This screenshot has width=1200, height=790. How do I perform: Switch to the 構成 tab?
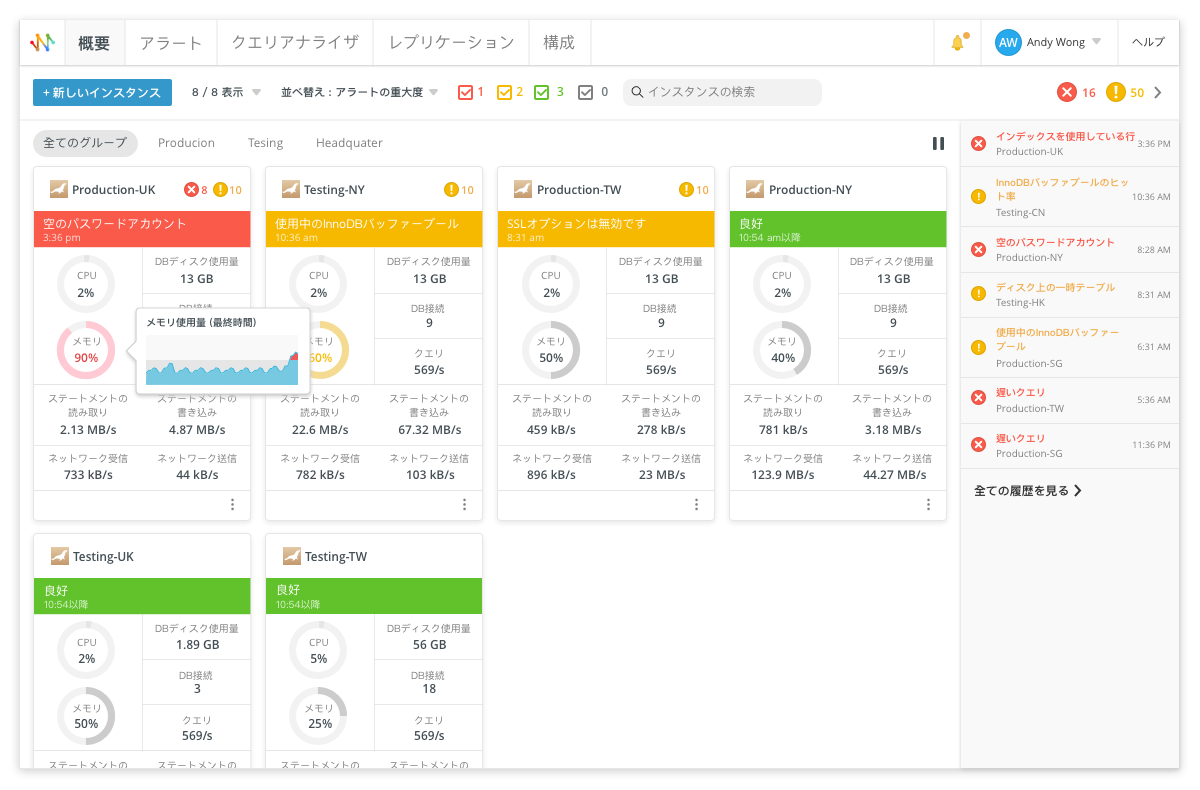[x=559, y=43]
